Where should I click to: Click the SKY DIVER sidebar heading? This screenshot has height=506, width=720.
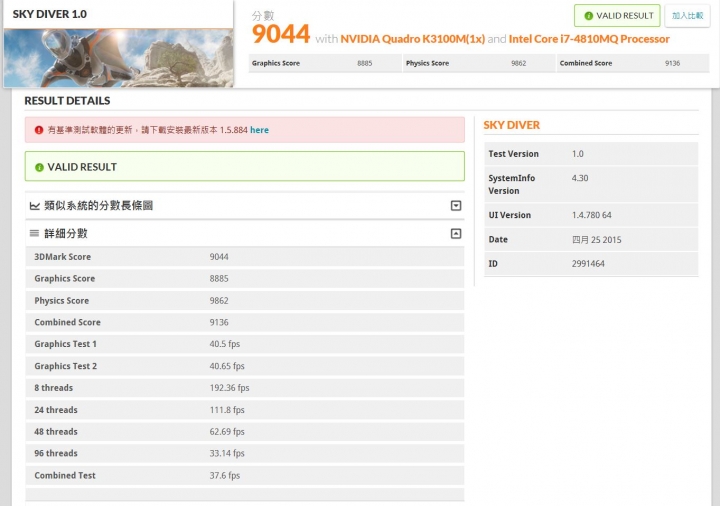[512, 125]
